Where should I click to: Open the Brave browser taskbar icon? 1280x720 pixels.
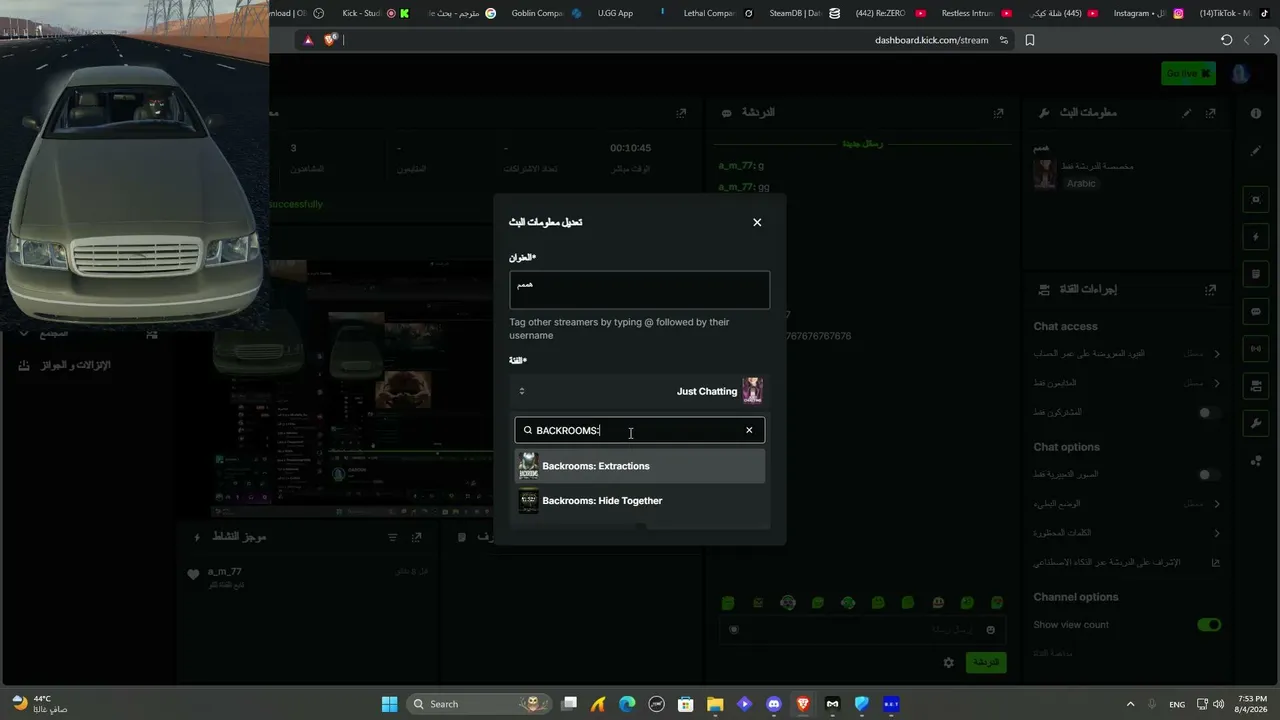(x=803, y=704)
